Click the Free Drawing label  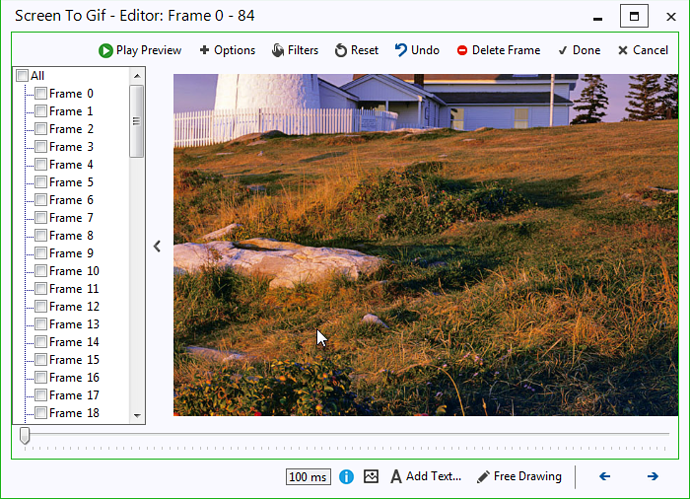click(x=528, y=477)
